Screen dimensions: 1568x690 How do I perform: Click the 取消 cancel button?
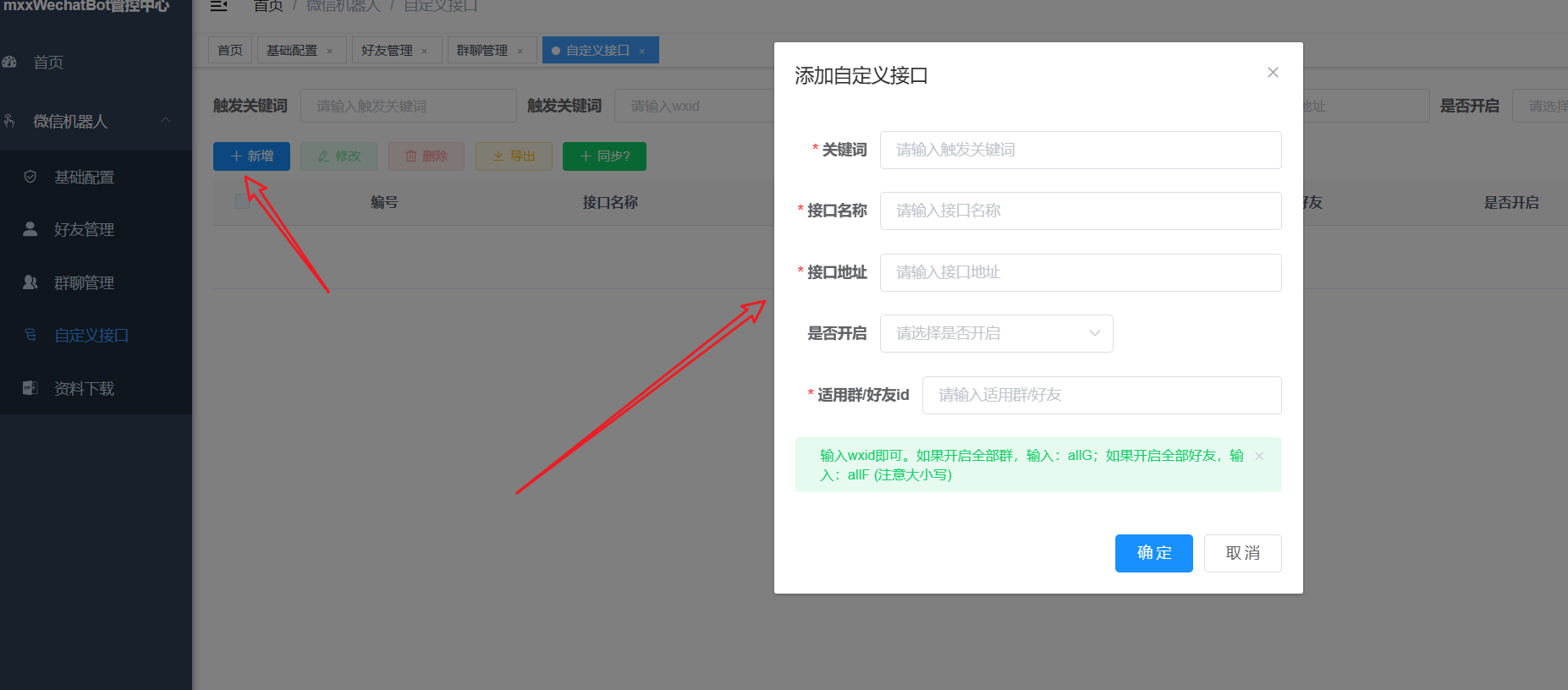point(1243,553)
